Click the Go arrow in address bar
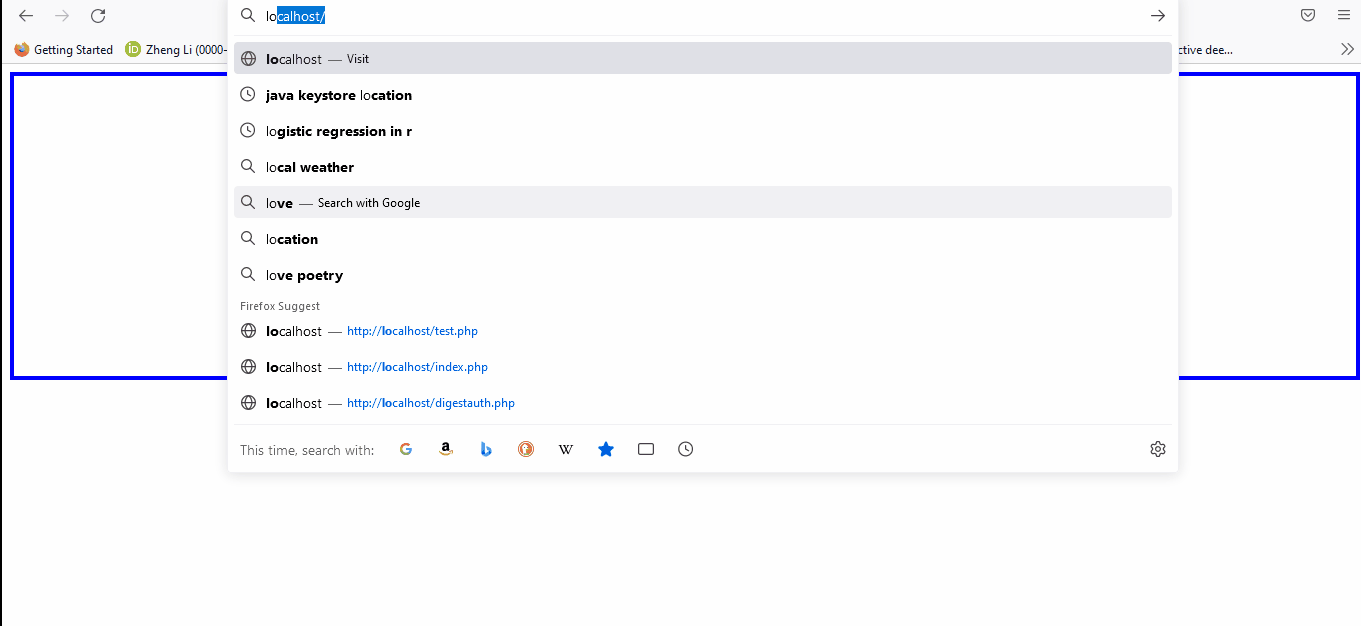 1157,16
